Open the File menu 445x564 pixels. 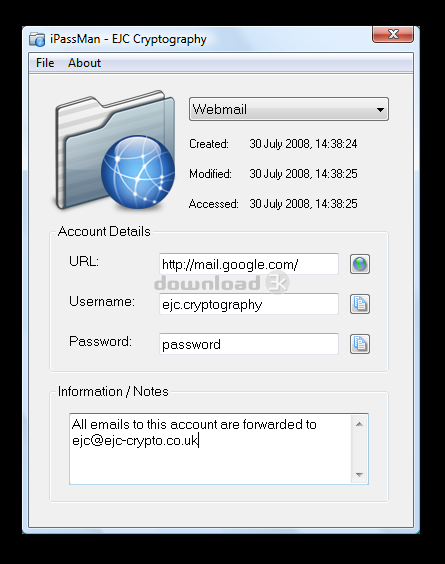click(x=45, y=63)
